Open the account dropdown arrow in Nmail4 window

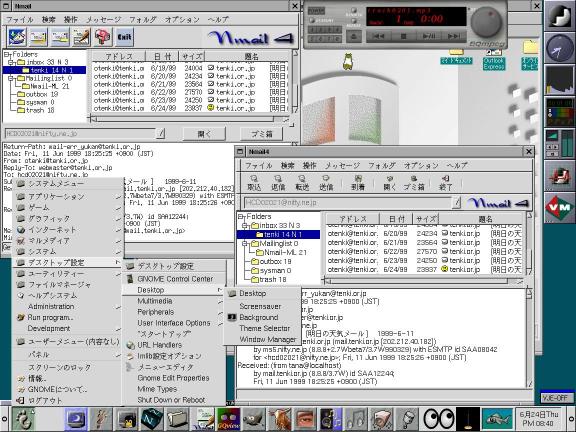click(456, 202)
